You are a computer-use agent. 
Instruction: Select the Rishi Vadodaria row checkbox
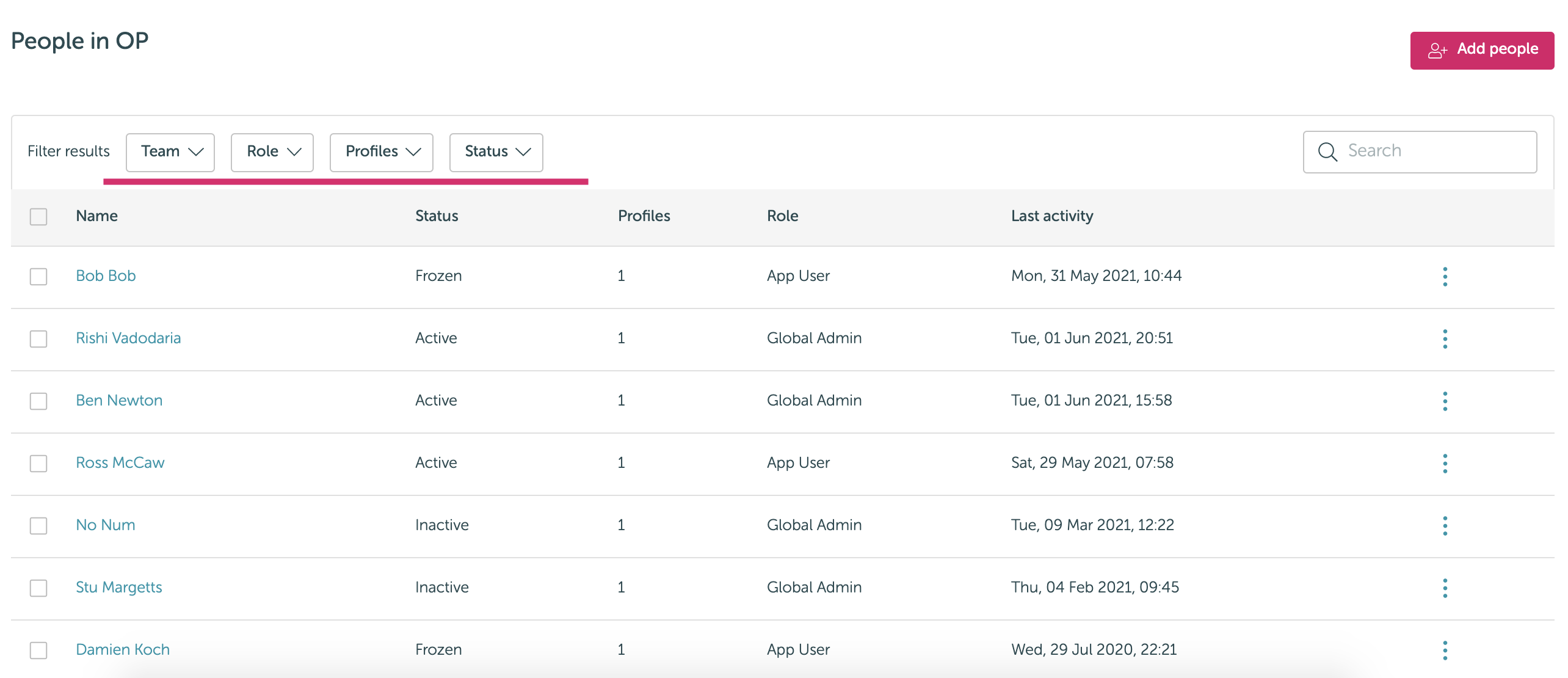[x=38, y=339]
